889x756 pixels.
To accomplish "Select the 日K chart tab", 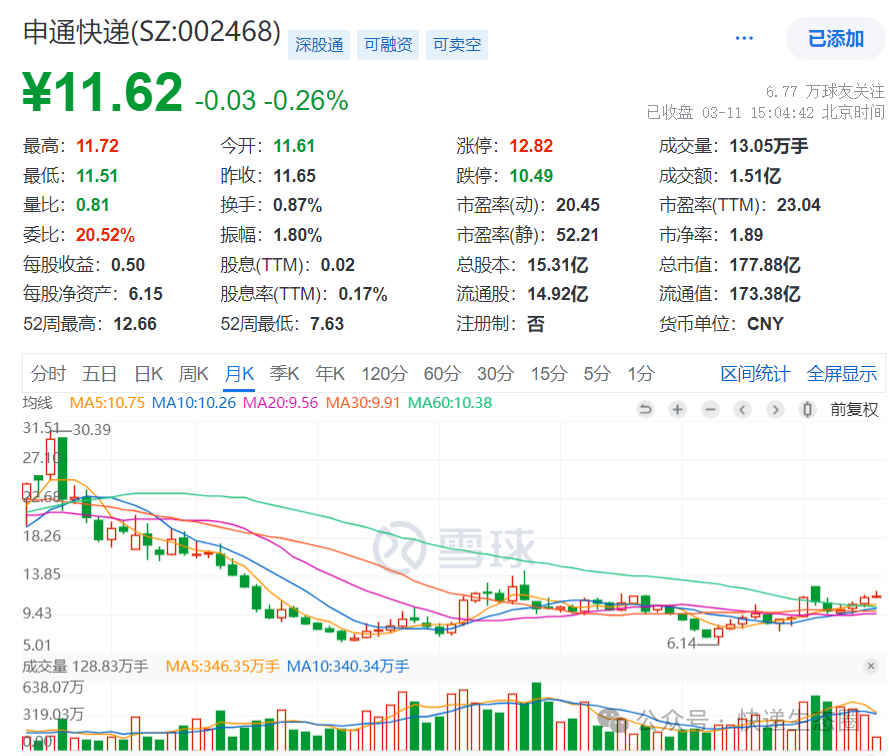I will [148, 374].
